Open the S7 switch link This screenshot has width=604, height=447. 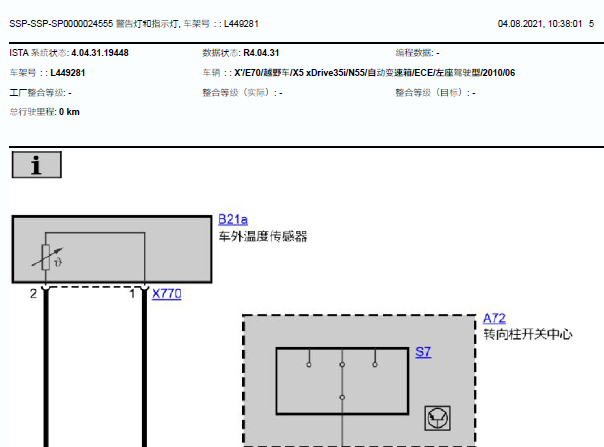tap(423, 352)
